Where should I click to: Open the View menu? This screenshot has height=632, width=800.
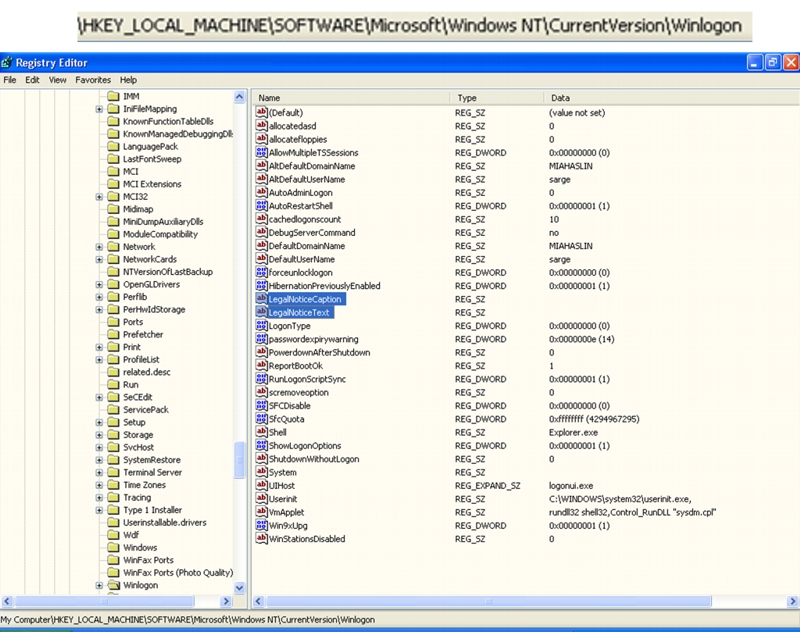[x=57, y=80]
